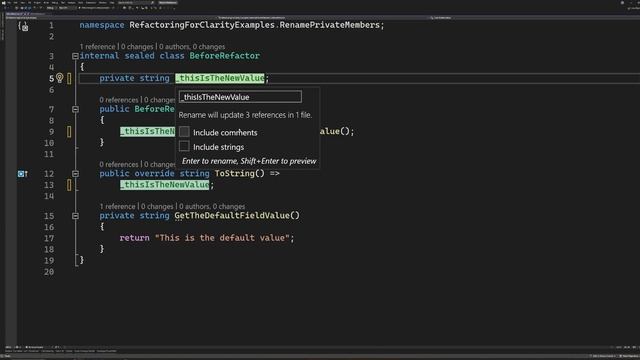Click the 'return' keyword on line 17

click(x=135, y=238)
